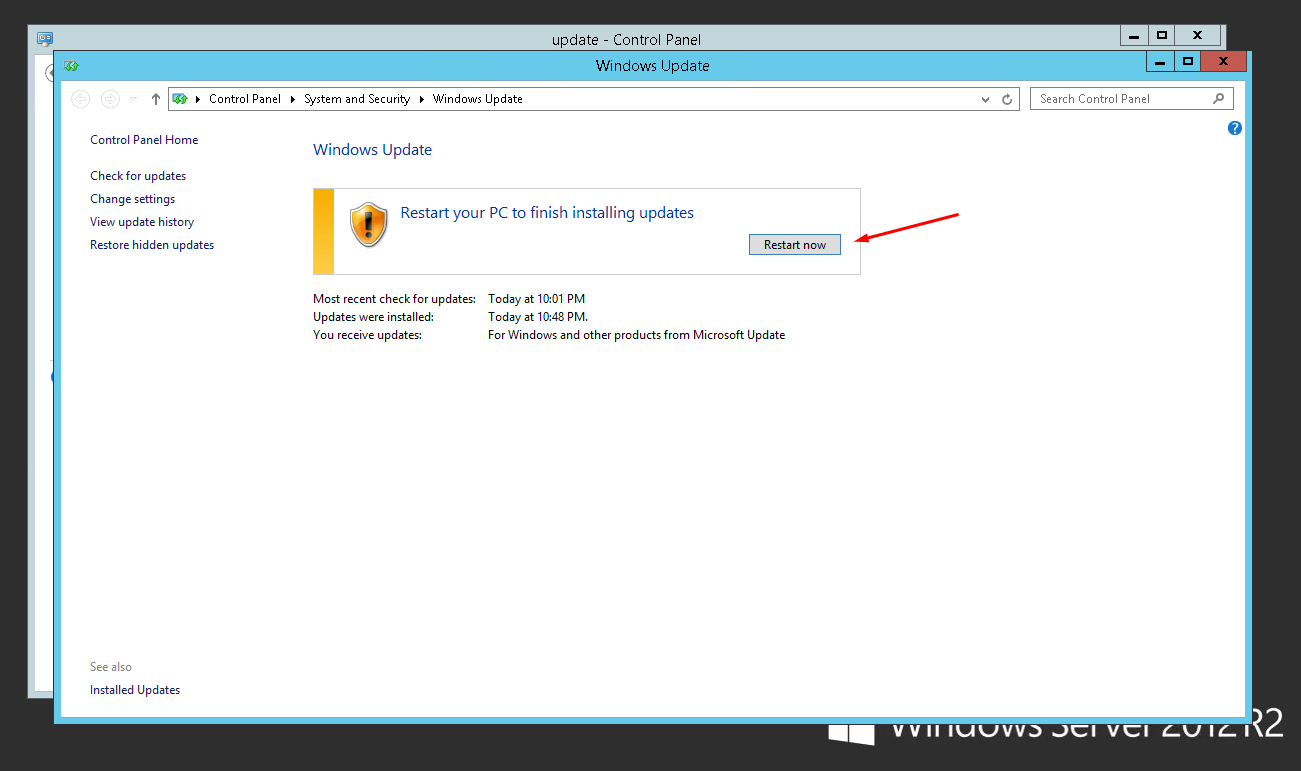The image size is (1301, 771).
Task: Click the Restart now button
Action: pyautogui.click(x=794, y=245)
